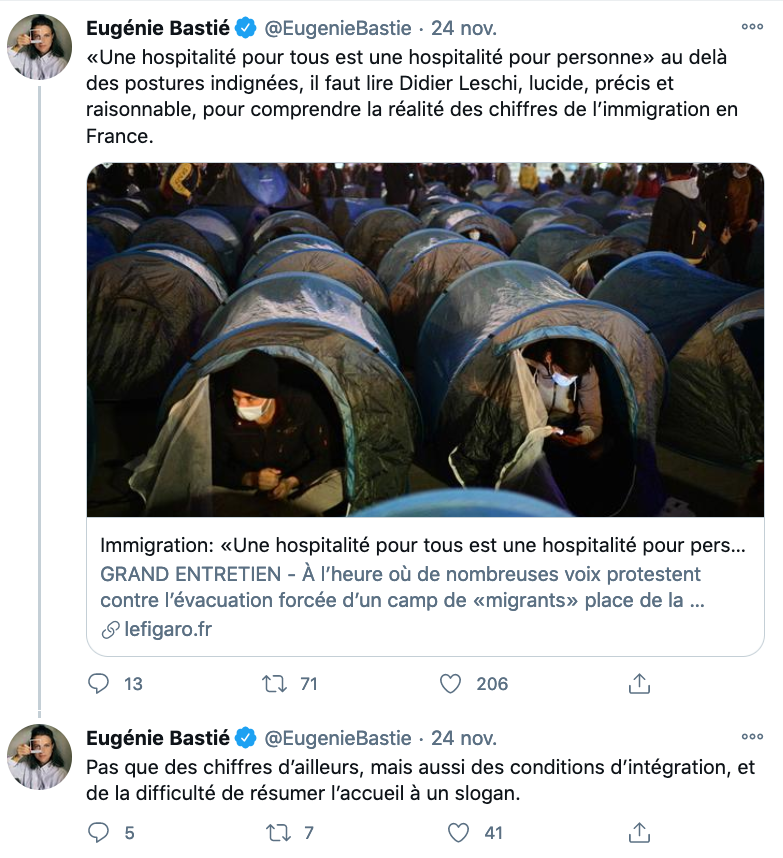Click @EugenieBastie handle on second tweet
Viewport: 783px width, 858px height.
click(338, 738)
